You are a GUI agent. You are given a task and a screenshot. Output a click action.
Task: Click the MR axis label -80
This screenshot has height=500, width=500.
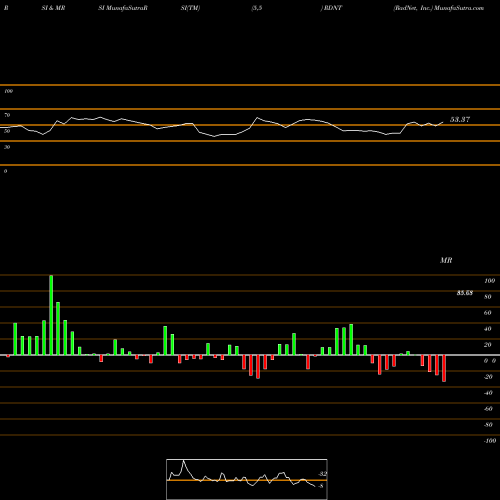coord(488,425)
